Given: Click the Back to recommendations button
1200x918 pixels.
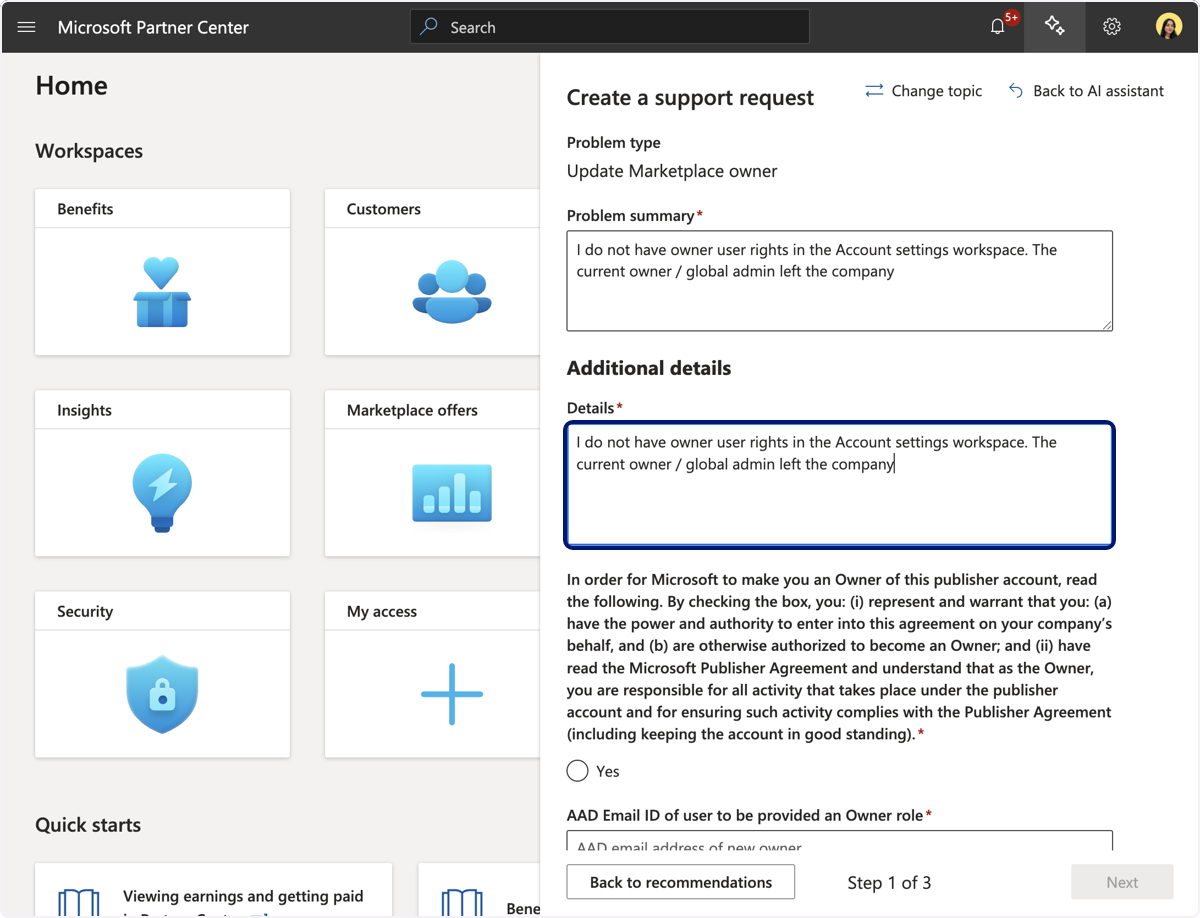Looking at the screenshot, I should tap(681, 882).
